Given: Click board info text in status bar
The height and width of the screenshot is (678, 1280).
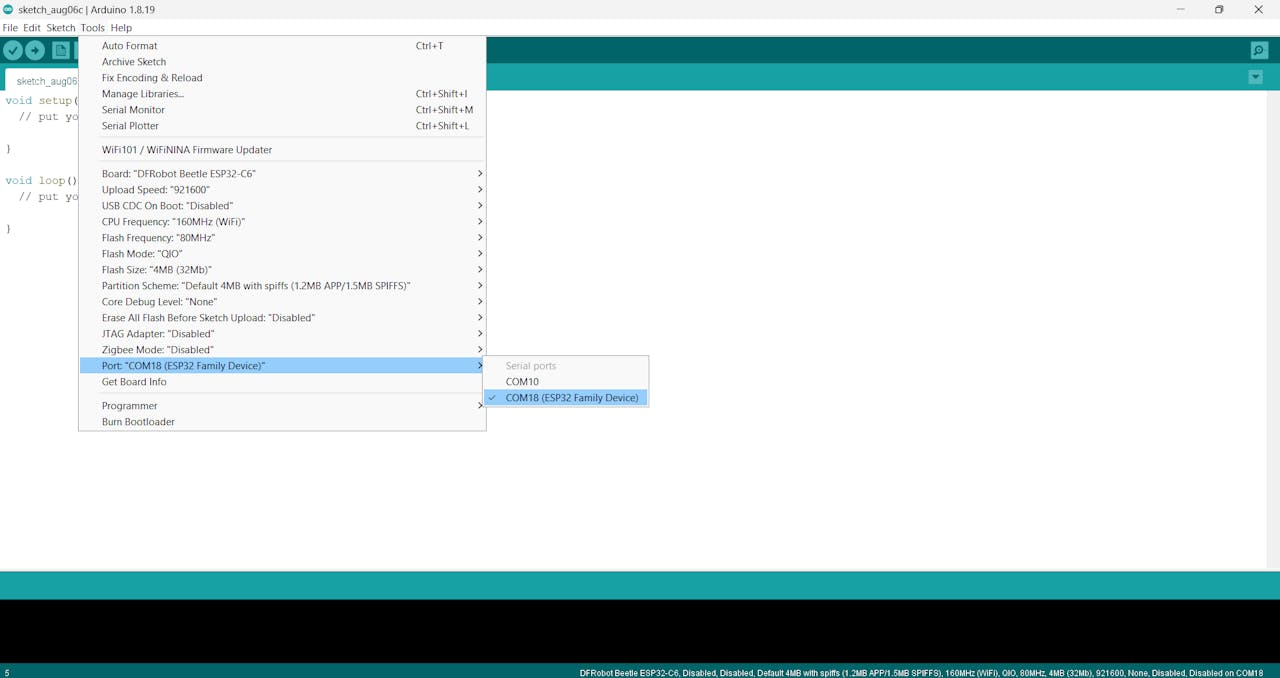Looking at the screenshot, I should click(x=922, y=673).
